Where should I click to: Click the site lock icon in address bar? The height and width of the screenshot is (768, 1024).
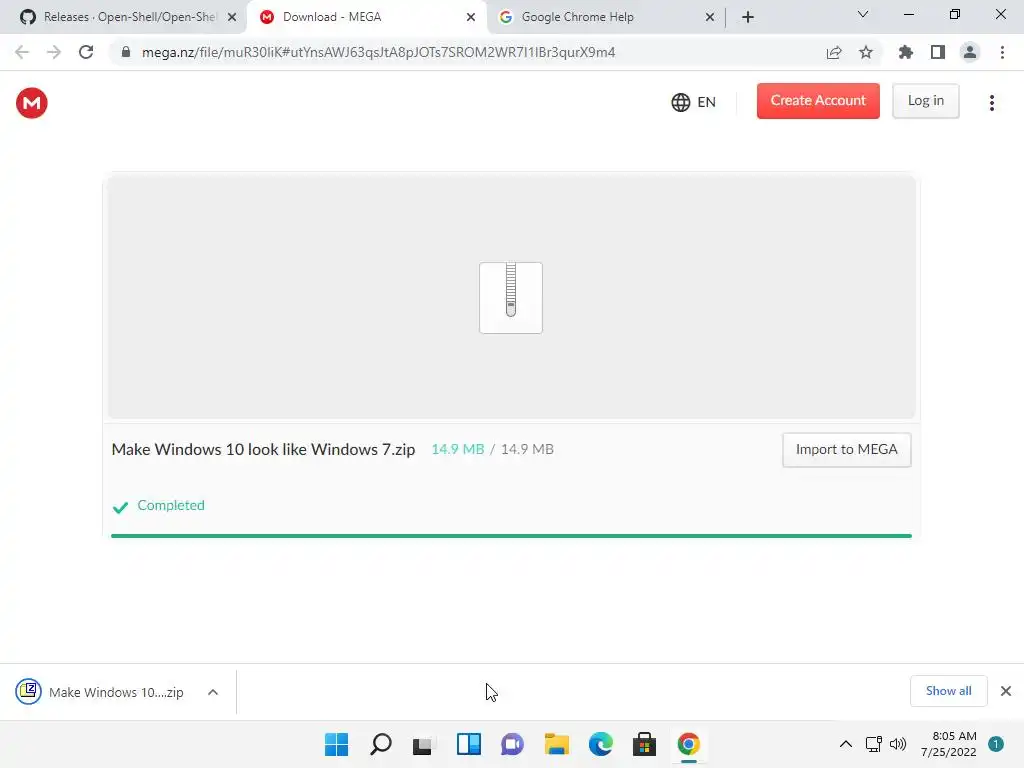pos(126,52)
